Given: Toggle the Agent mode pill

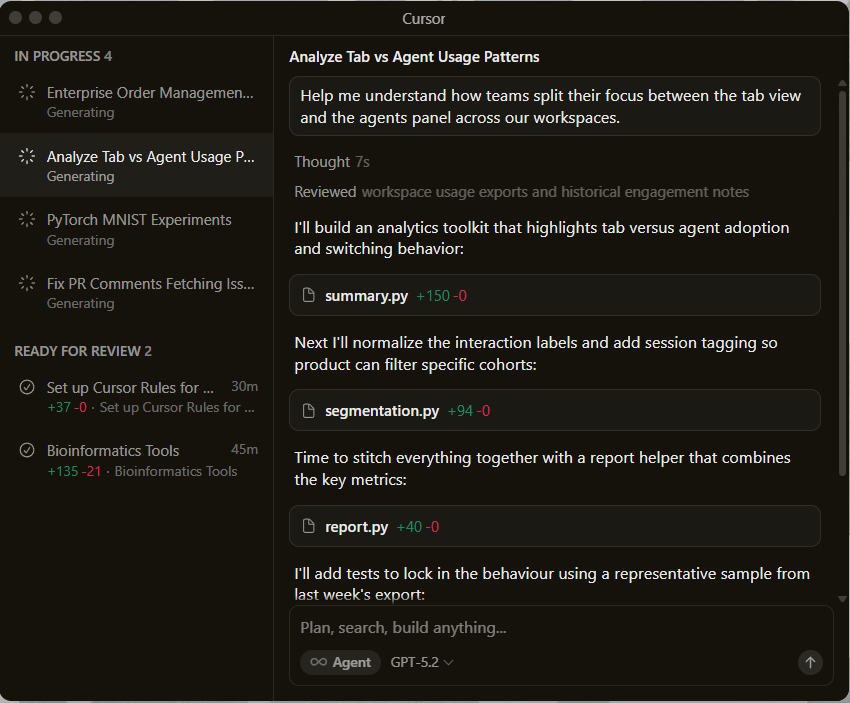Looking at the screenshot, I should [340, 662].
